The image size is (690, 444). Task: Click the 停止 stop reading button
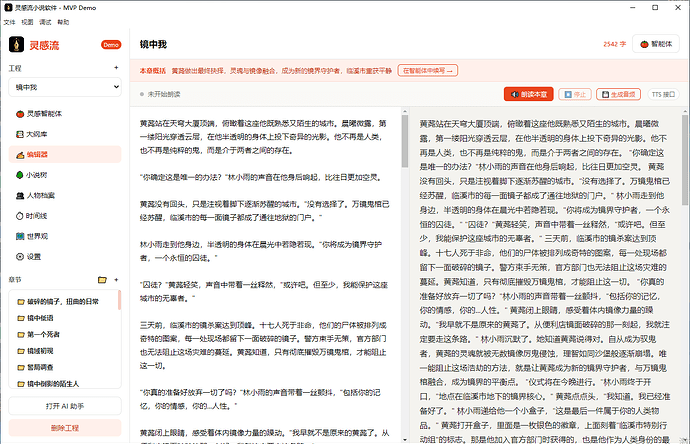(x=575, y=94)
